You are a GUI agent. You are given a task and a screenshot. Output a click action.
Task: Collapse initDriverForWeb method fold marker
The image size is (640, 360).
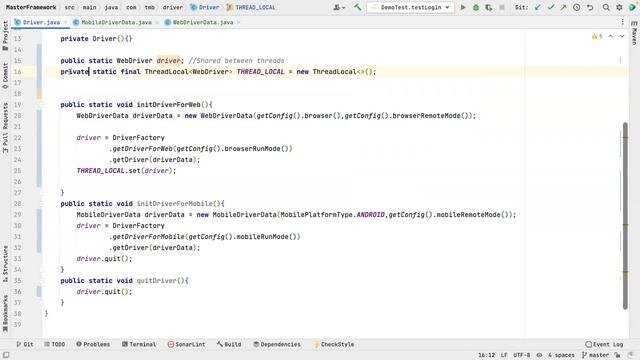pyautogui.click(x=41, y=105)
